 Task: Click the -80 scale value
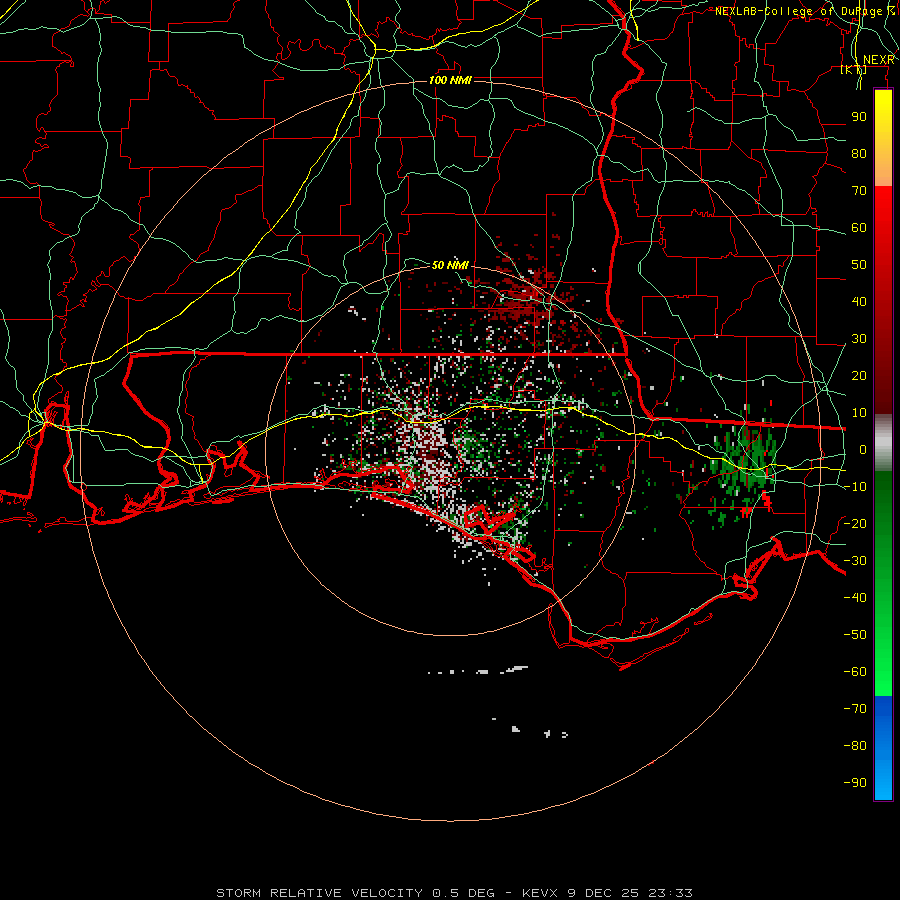(x=855, y=746)
